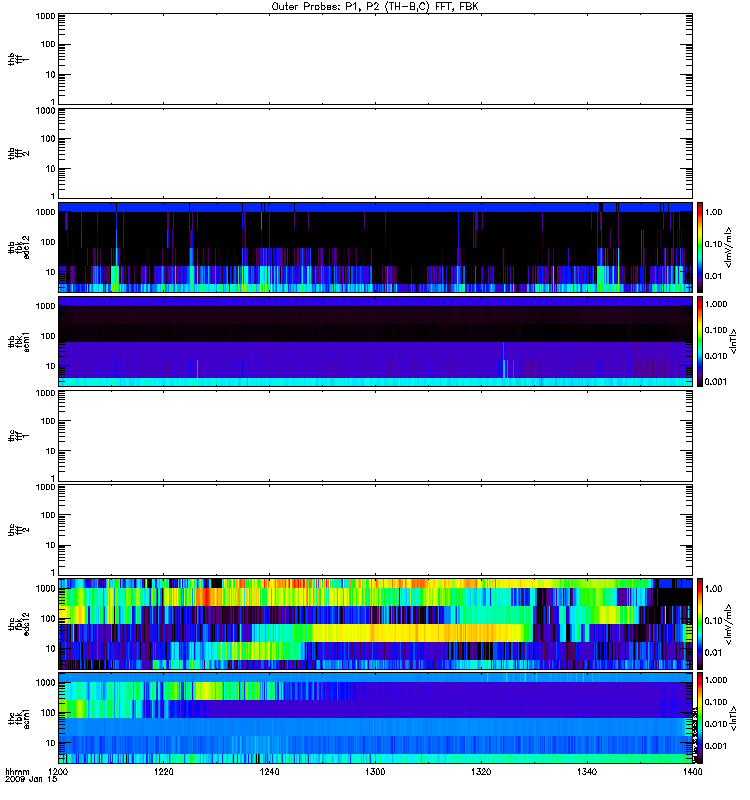The image size is (750, 800).
Task: Click the thc fff 1 y-axis label
Action: click(17, 436)
